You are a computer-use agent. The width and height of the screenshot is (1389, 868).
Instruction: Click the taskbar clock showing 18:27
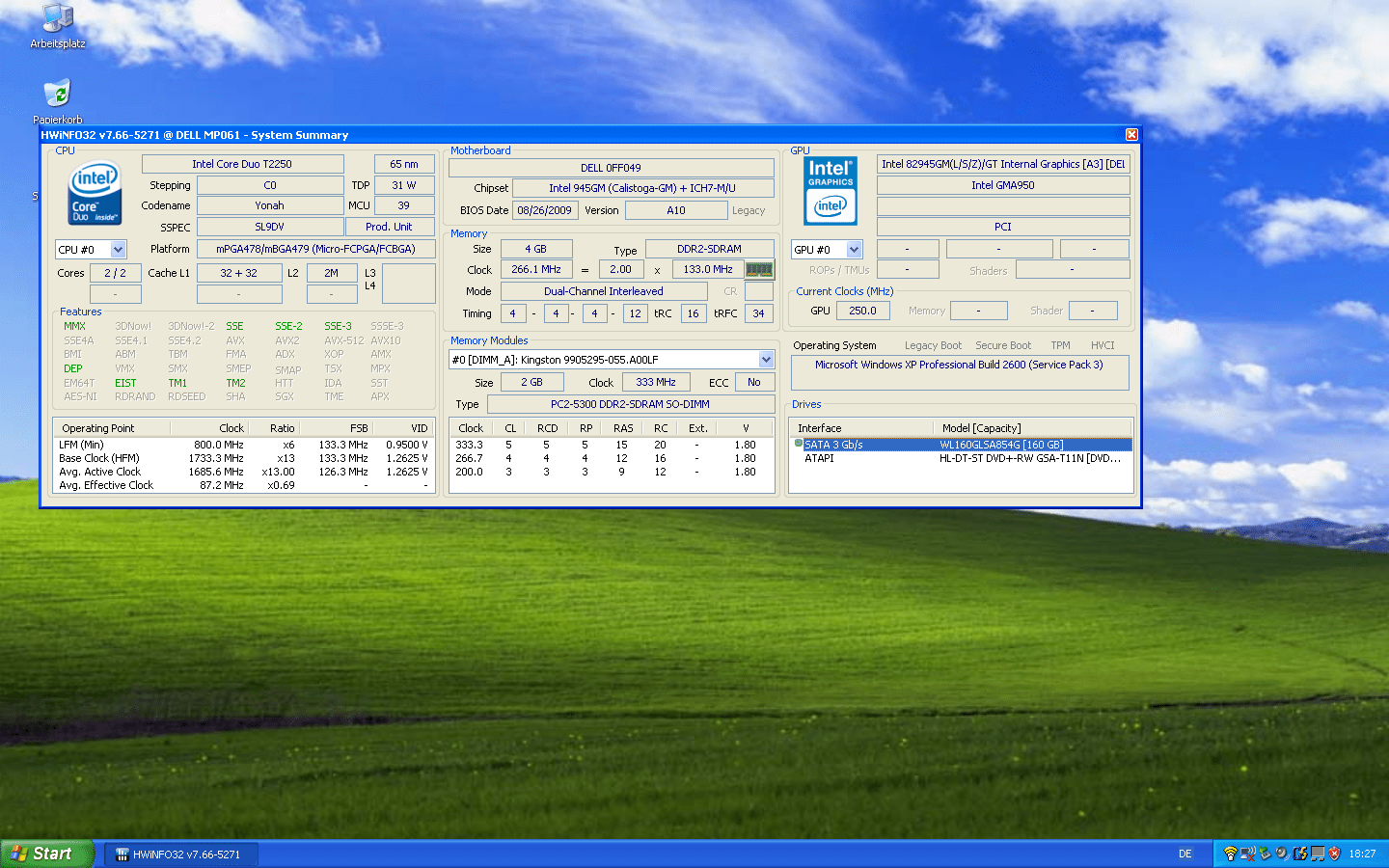click(1362, 854)
